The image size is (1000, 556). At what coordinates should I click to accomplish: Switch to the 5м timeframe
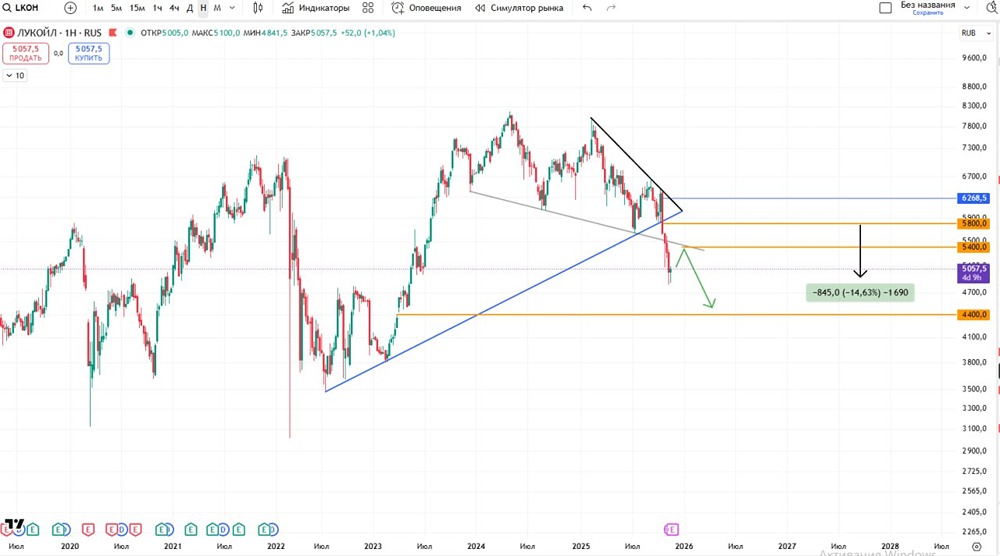(116, 8)
